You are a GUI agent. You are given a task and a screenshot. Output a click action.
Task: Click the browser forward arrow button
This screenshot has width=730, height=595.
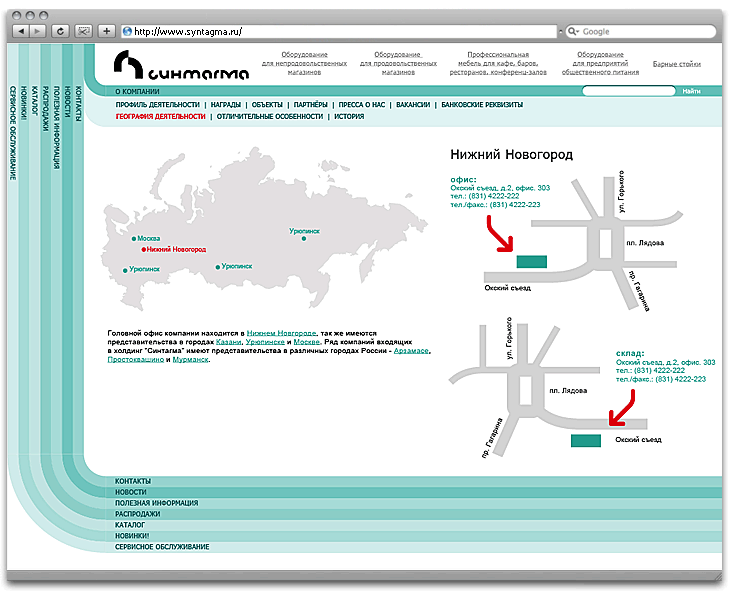(38, 31)
